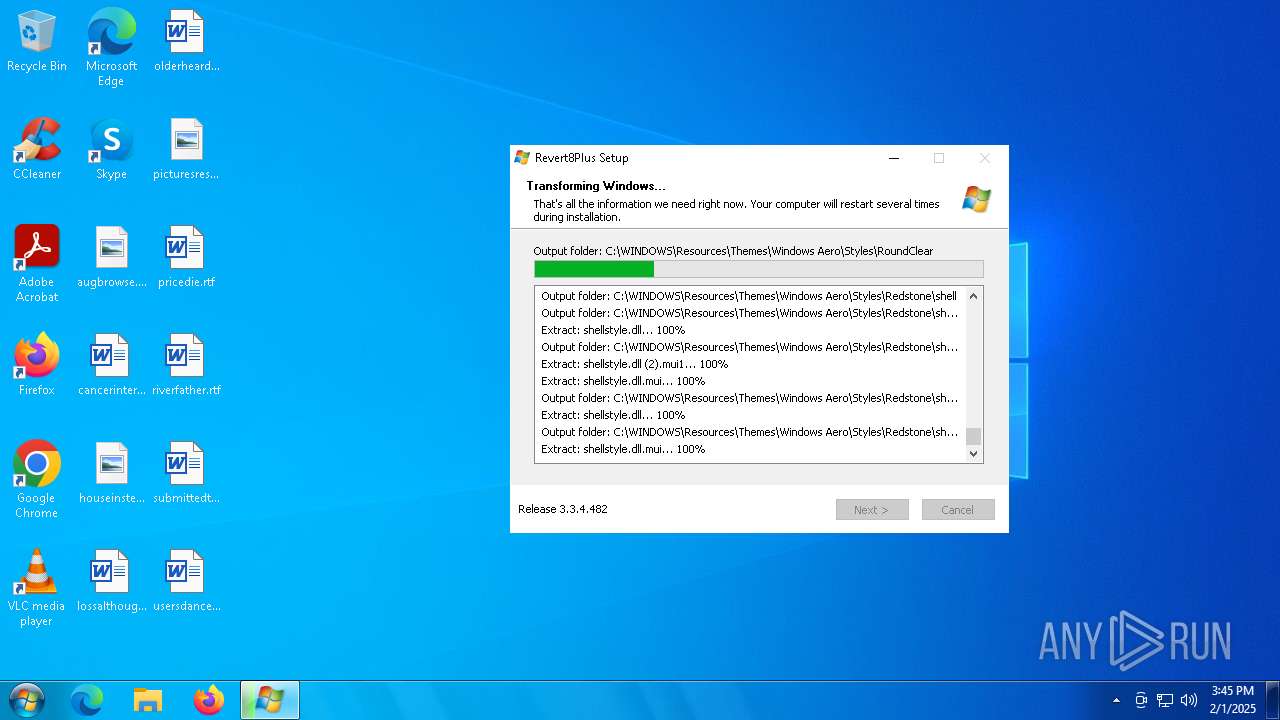This screenshot has width=1280, height=720.
Task: Open the volume control tray icon
Action: 1189,700
